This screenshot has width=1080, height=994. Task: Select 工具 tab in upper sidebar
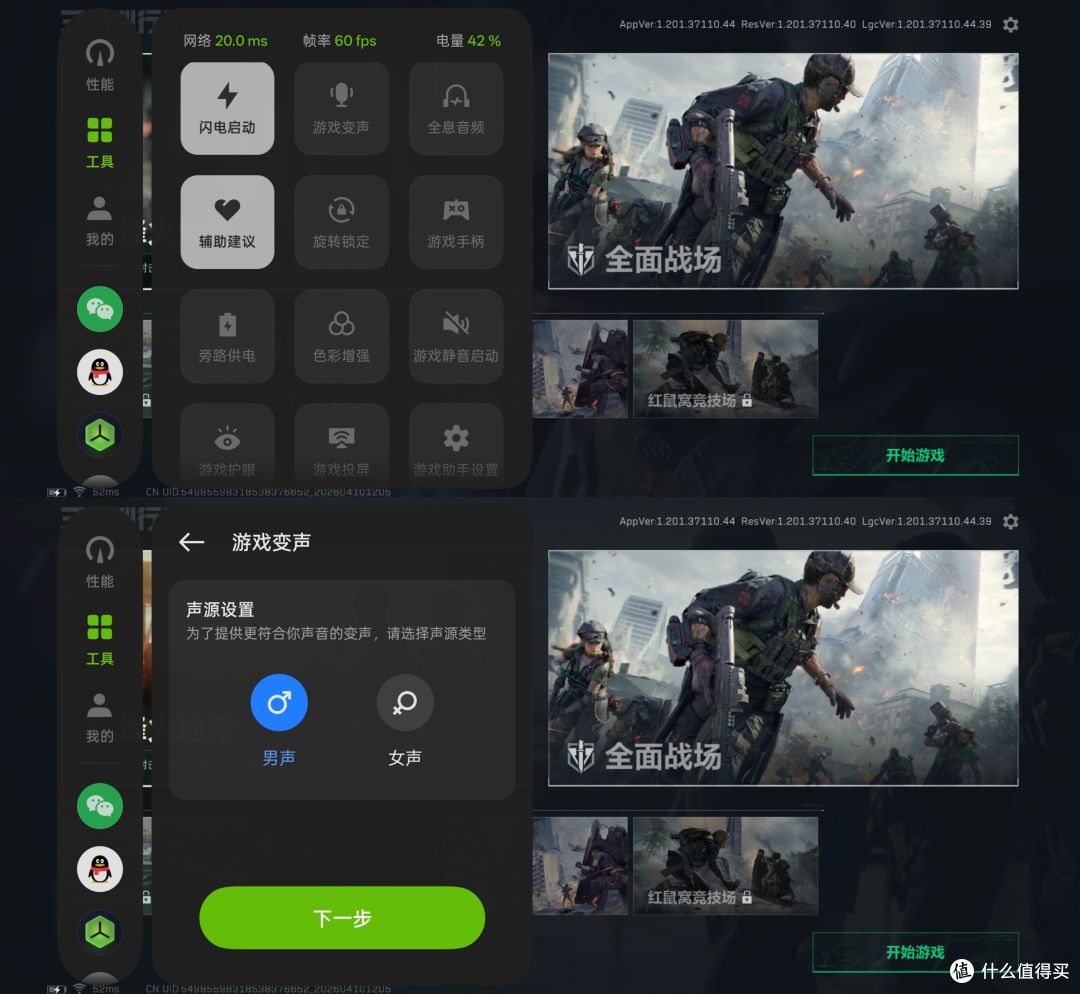point(100,143)
